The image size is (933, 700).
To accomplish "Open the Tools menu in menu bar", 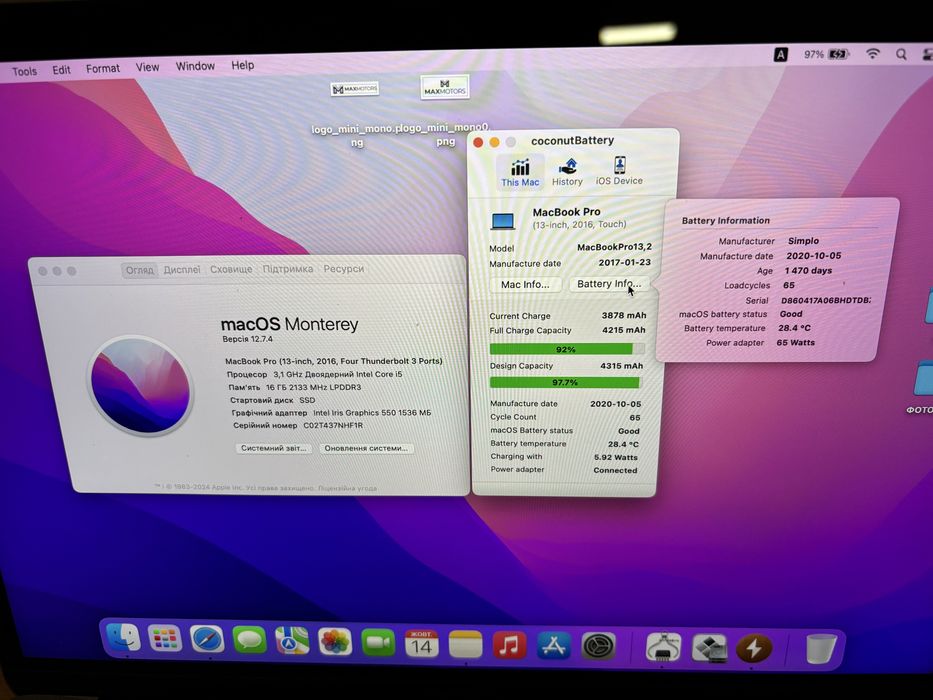I will 24,71.
